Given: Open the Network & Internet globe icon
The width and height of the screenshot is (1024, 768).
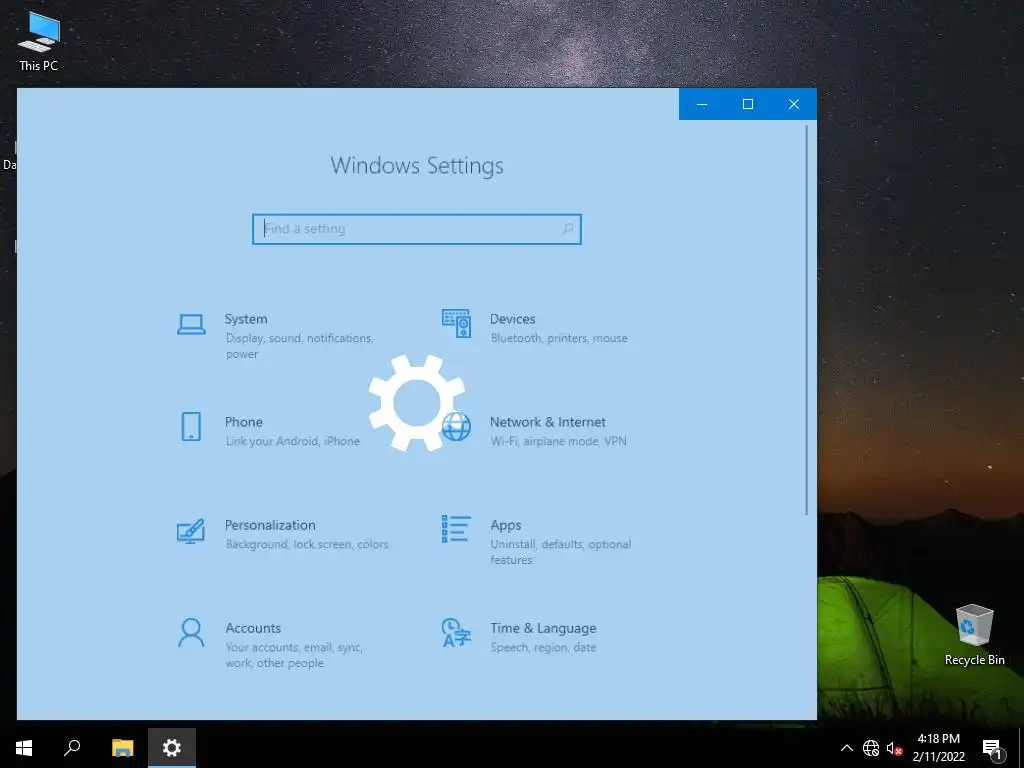Looking at the screenshot, I should coord(456,427).
